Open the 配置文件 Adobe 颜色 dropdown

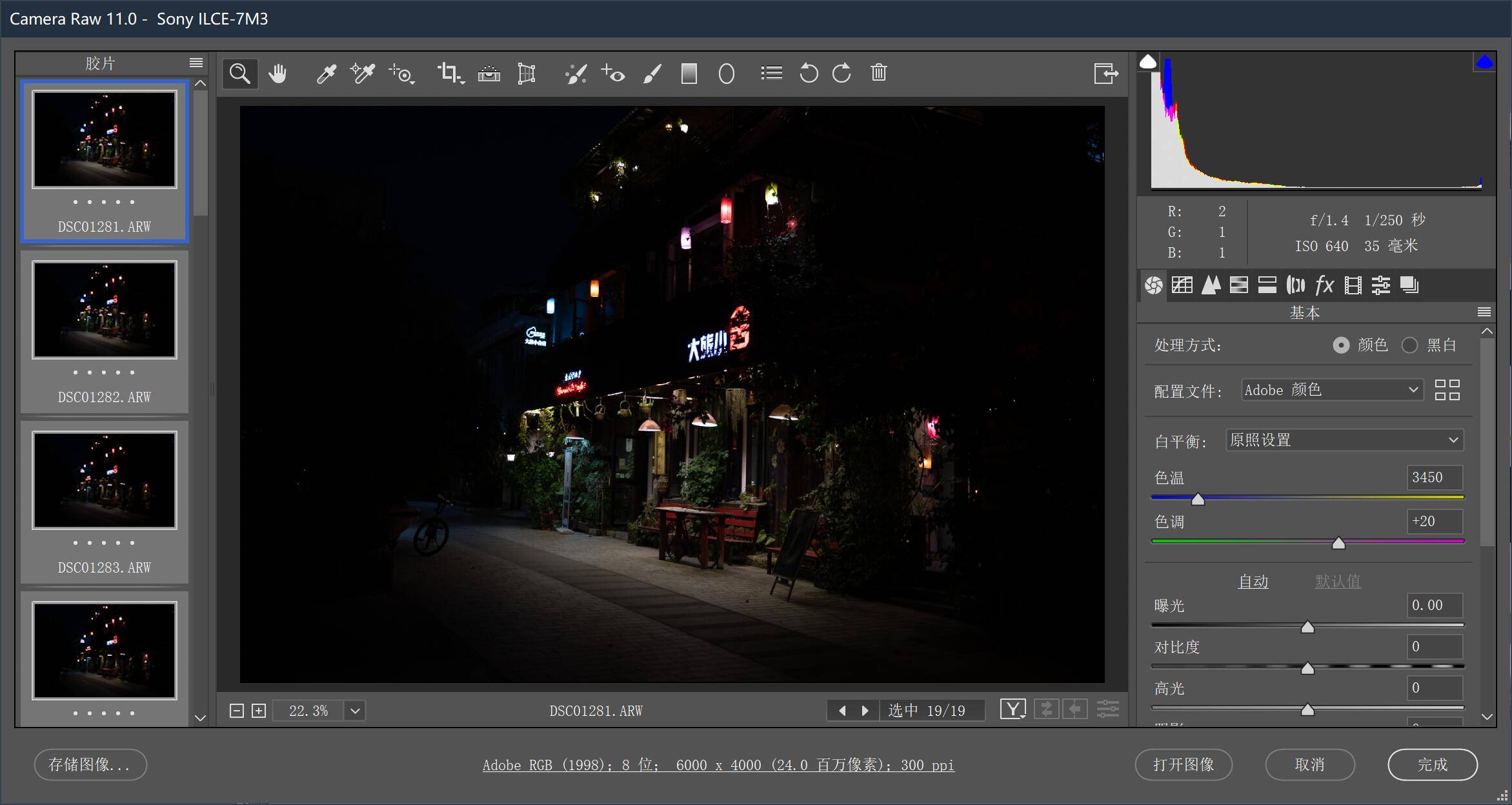tap(1332, 390)
